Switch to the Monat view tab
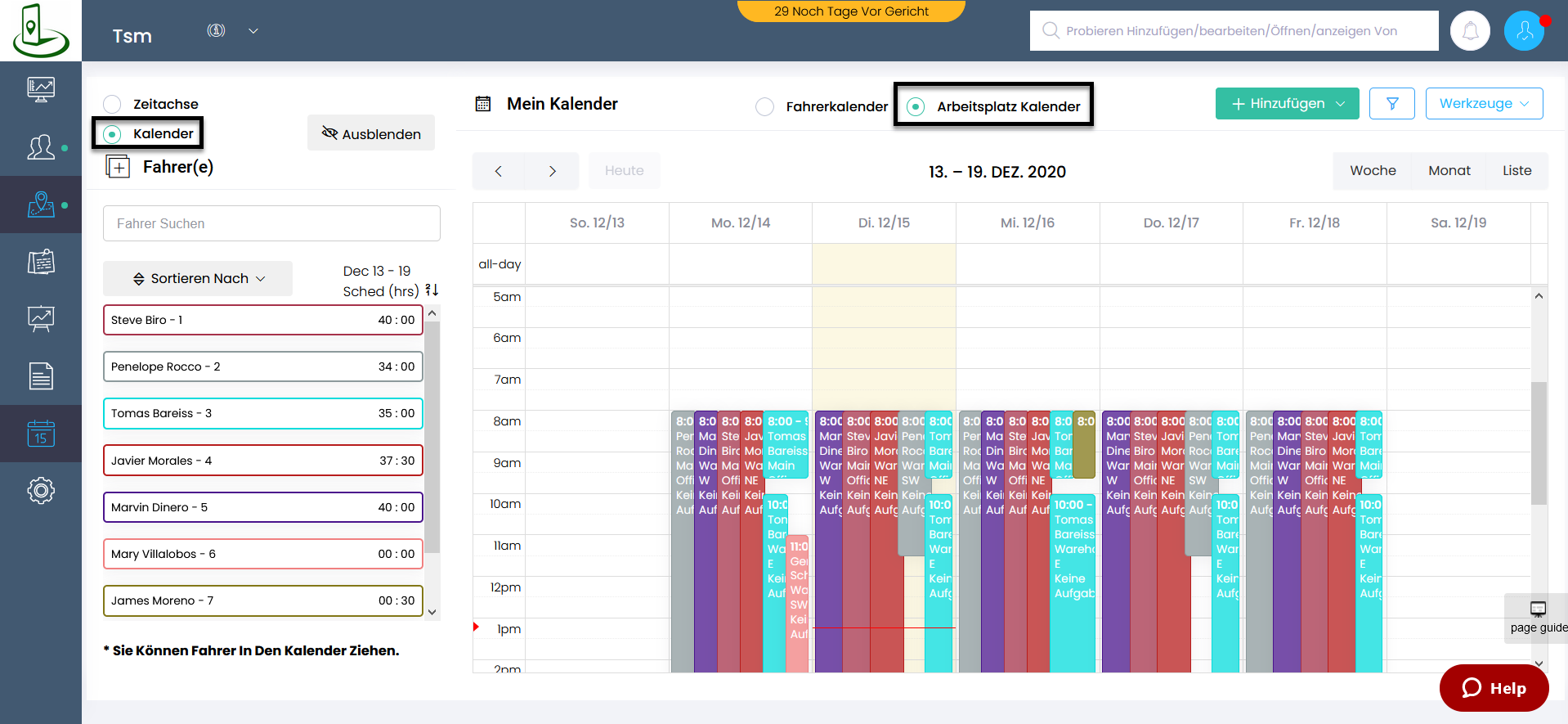 pyautogui.click(x=1449, y=171)
